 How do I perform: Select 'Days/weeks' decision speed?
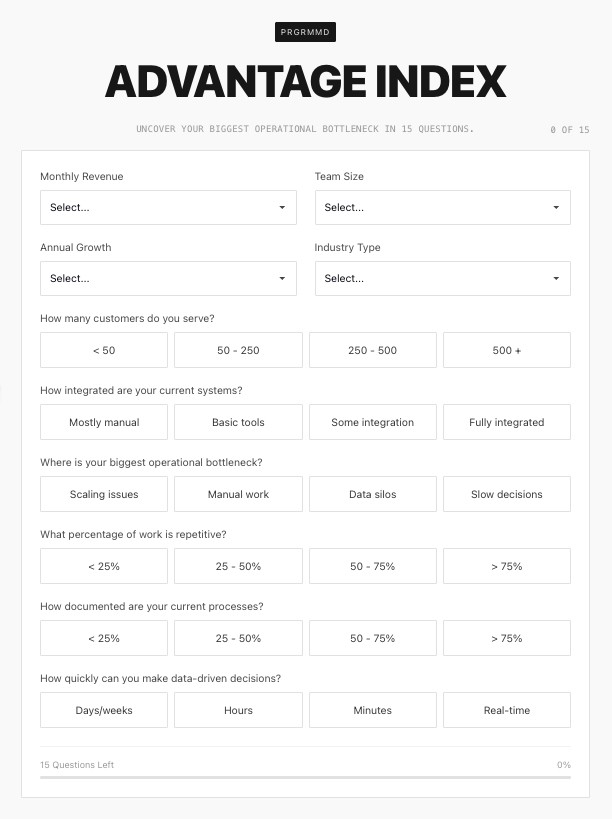click(104, 710)
